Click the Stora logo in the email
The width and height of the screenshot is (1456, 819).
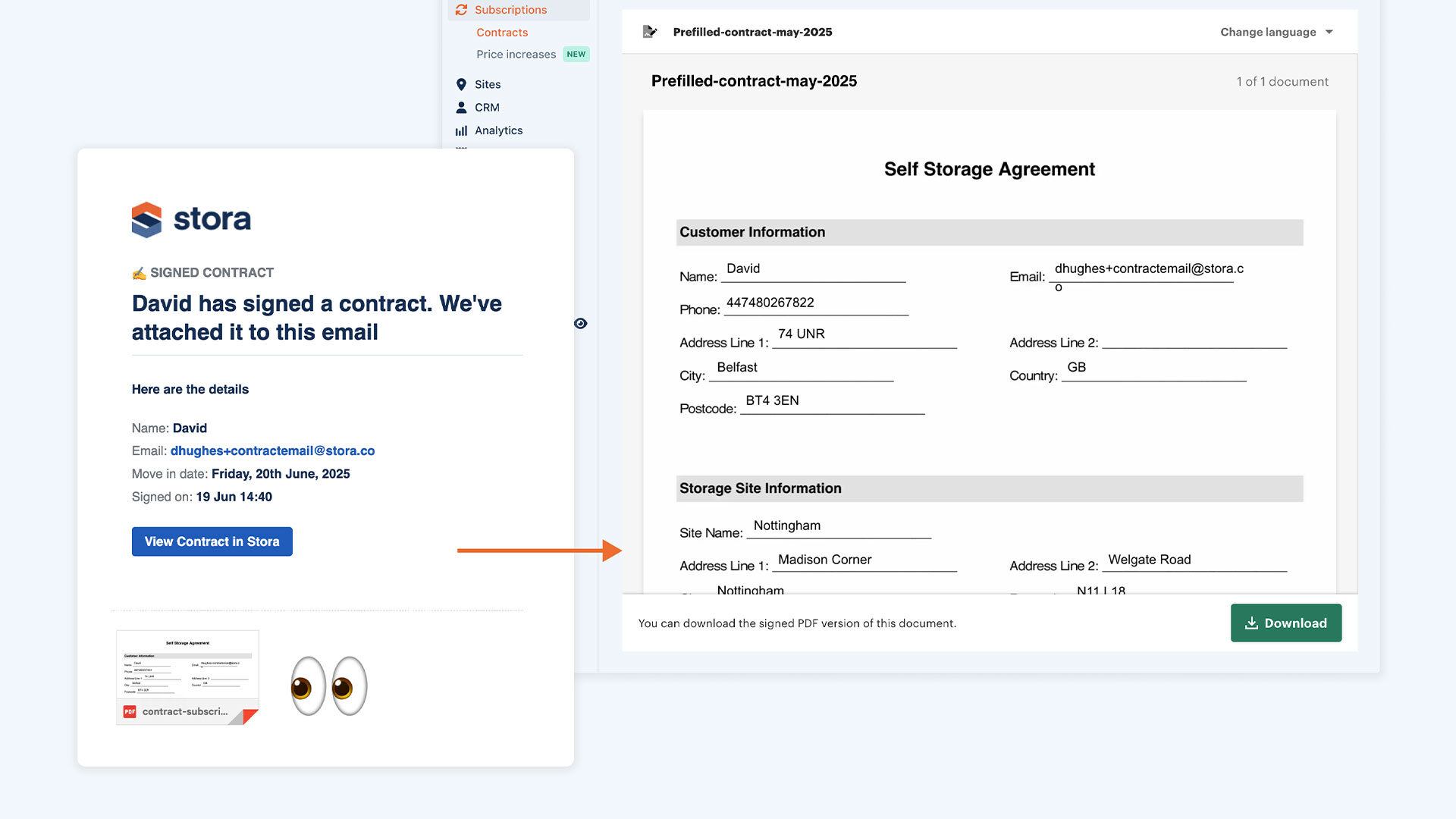point(190,219)
